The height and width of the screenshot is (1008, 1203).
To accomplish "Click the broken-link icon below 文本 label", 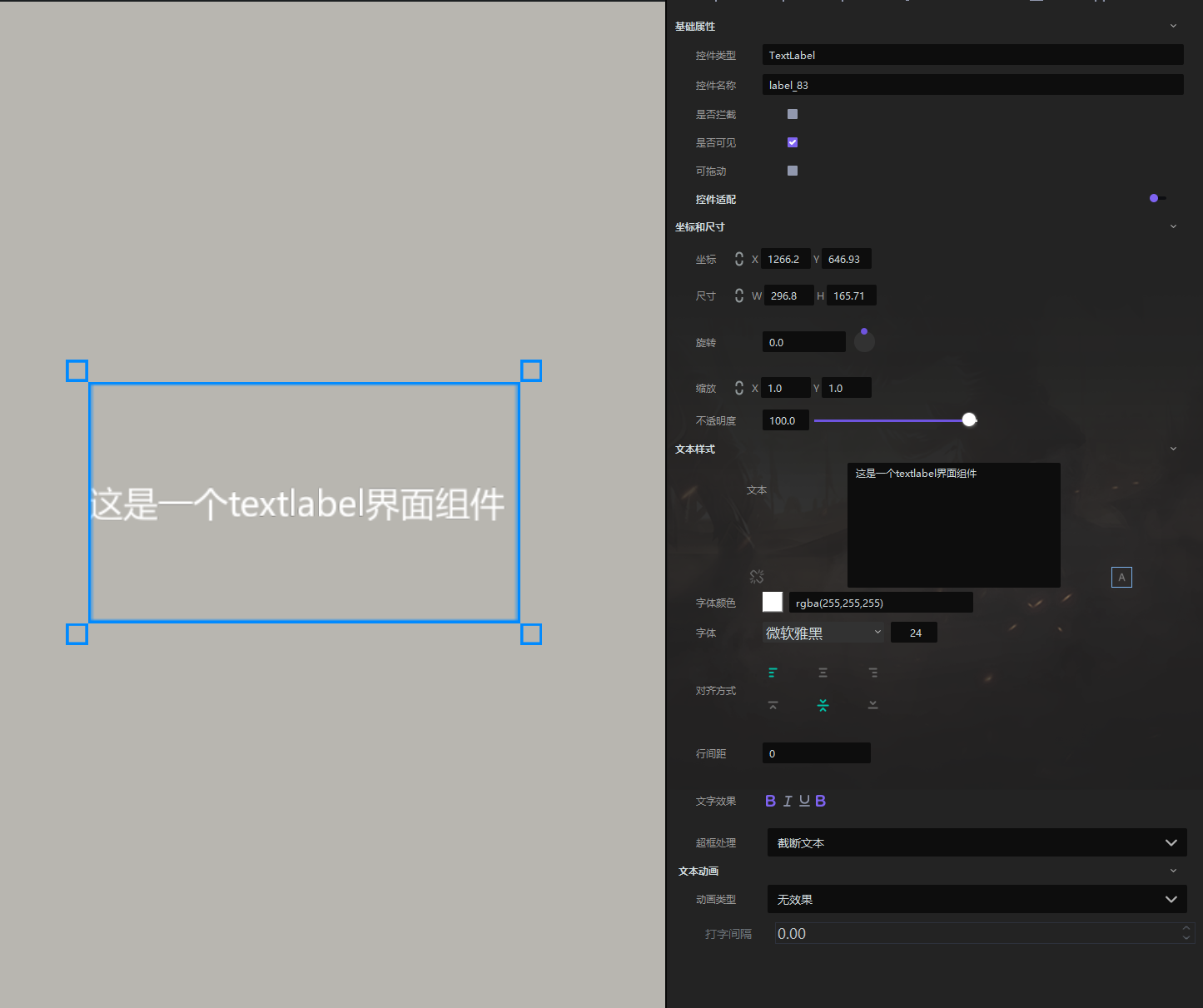I will (757, 576).
